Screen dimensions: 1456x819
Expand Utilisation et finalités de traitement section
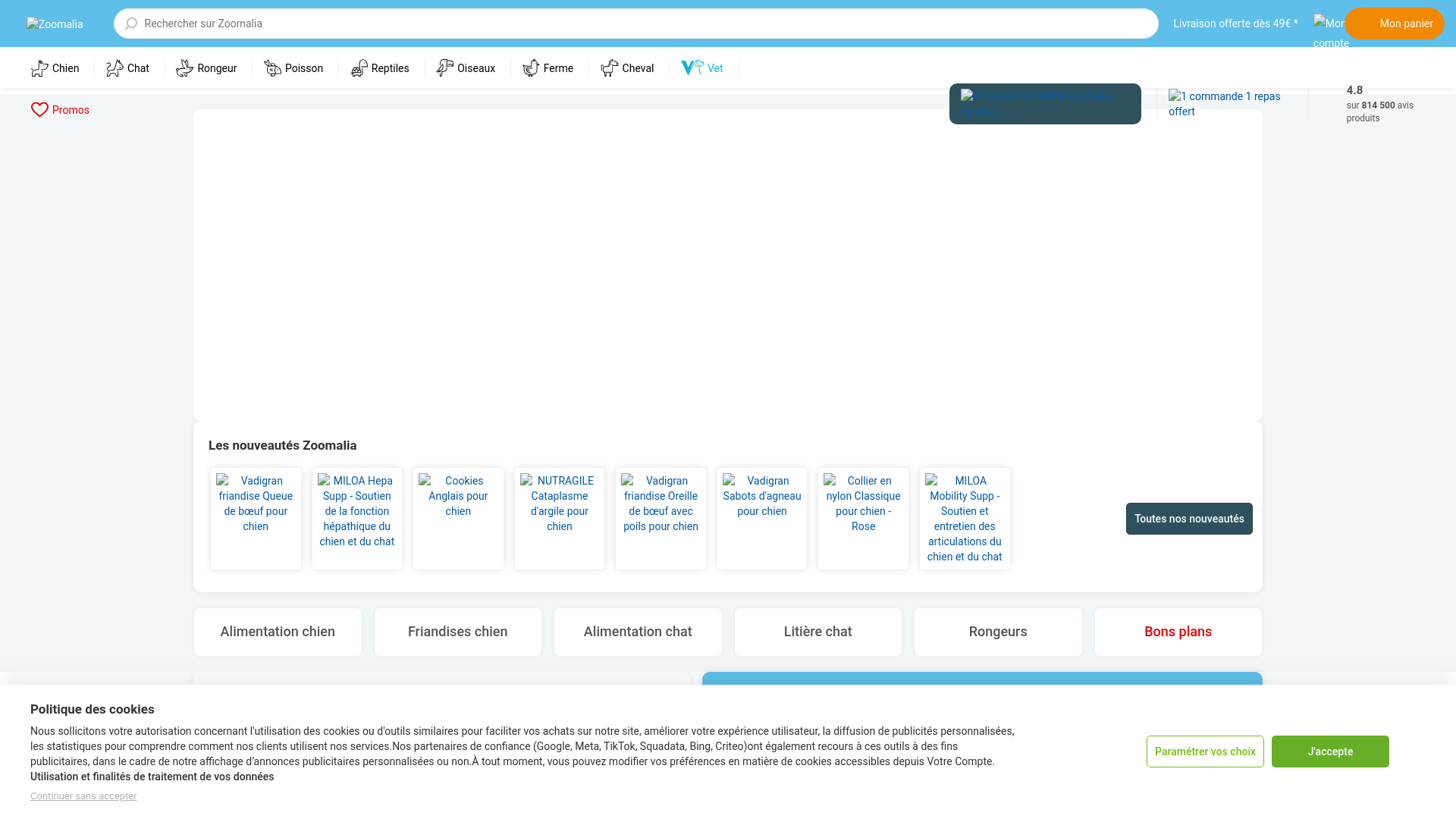[152, 777]
